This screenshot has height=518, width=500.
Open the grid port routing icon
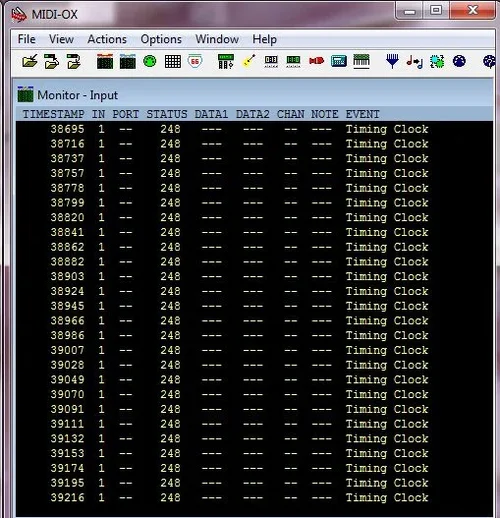173,61
